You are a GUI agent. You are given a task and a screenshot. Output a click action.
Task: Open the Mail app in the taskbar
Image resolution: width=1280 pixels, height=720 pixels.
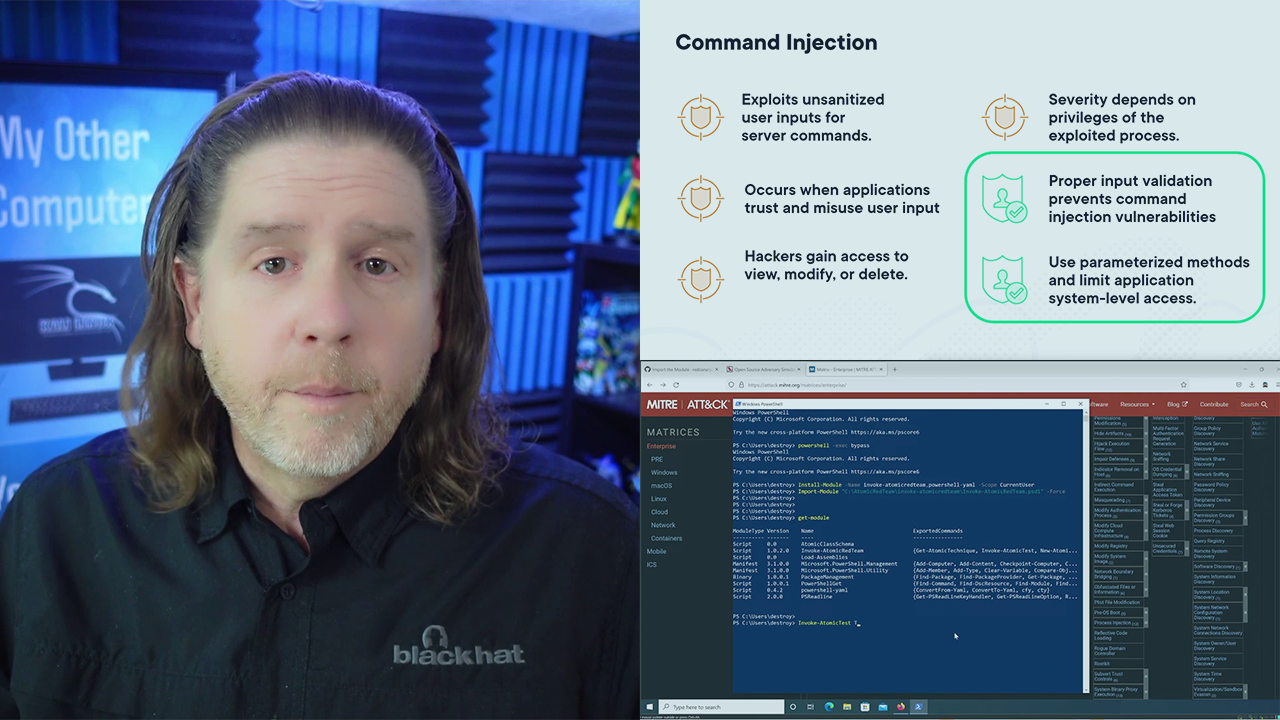(883, 707)
